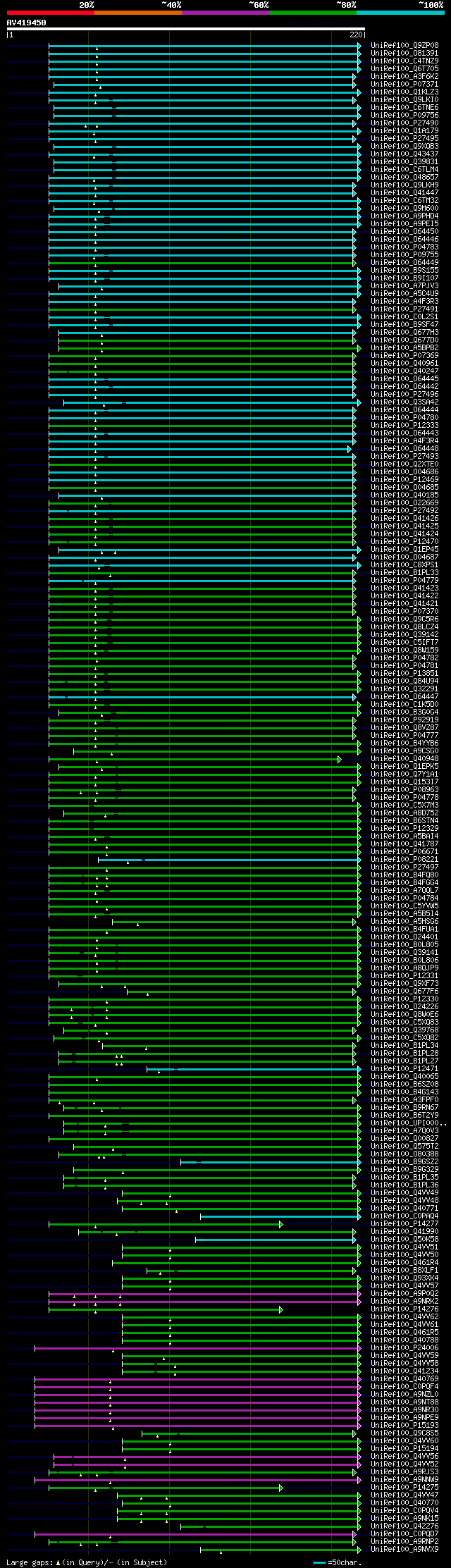Select hit label UniRef100_C0L2S1
Screen dimensions: 451x1568
click(x=404, y=317)
